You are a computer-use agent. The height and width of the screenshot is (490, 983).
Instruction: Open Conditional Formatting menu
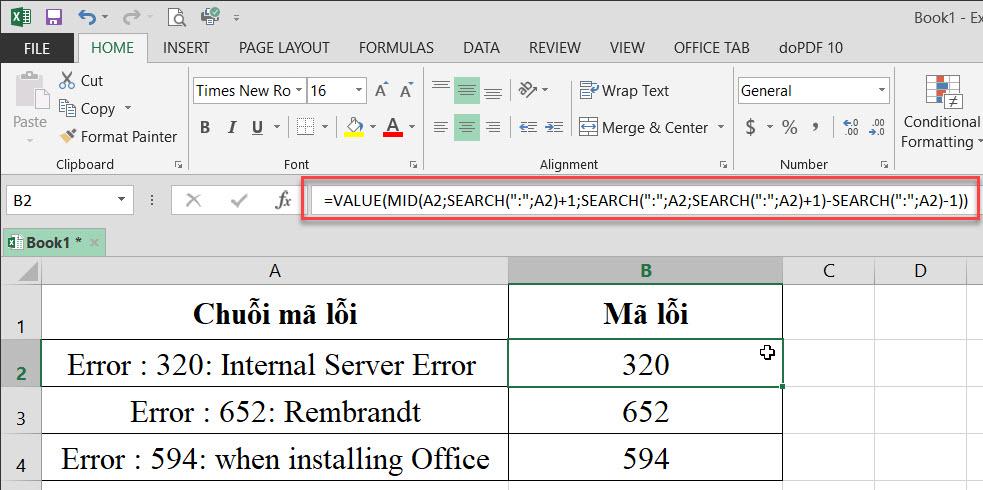click(x=942, y=111)
